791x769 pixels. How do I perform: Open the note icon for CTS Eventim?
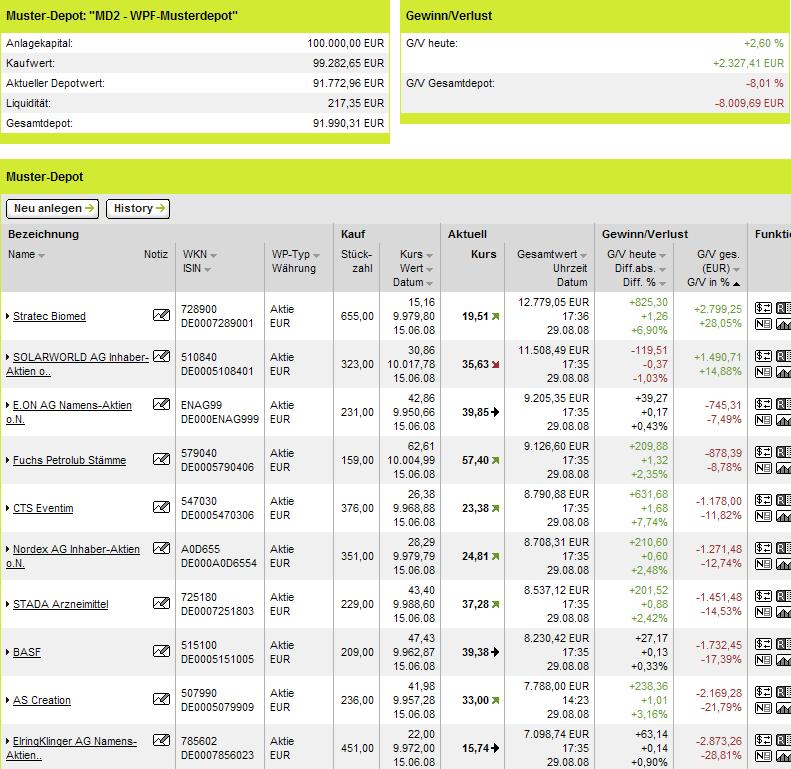(x=161, y=507)
